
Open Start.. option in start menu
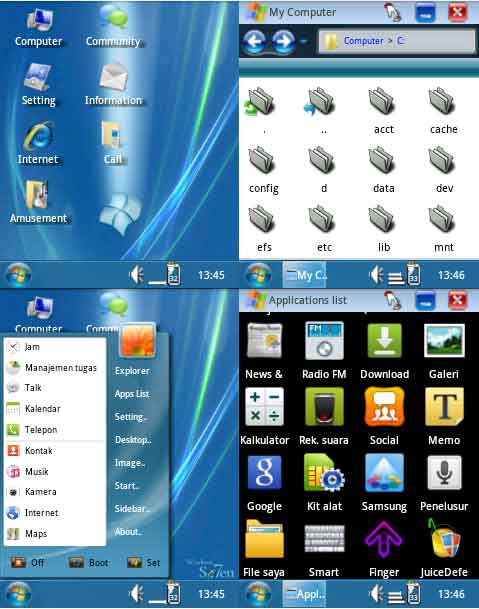point(127,486)
